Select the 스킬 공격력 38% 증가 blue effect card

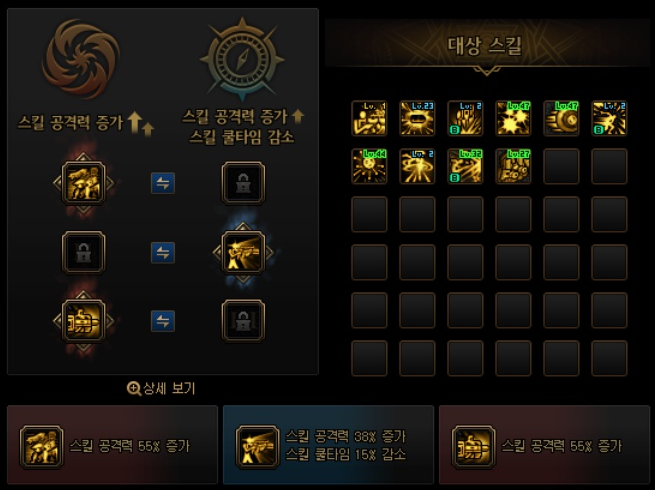pyautogui.click(x=328, y=444)
